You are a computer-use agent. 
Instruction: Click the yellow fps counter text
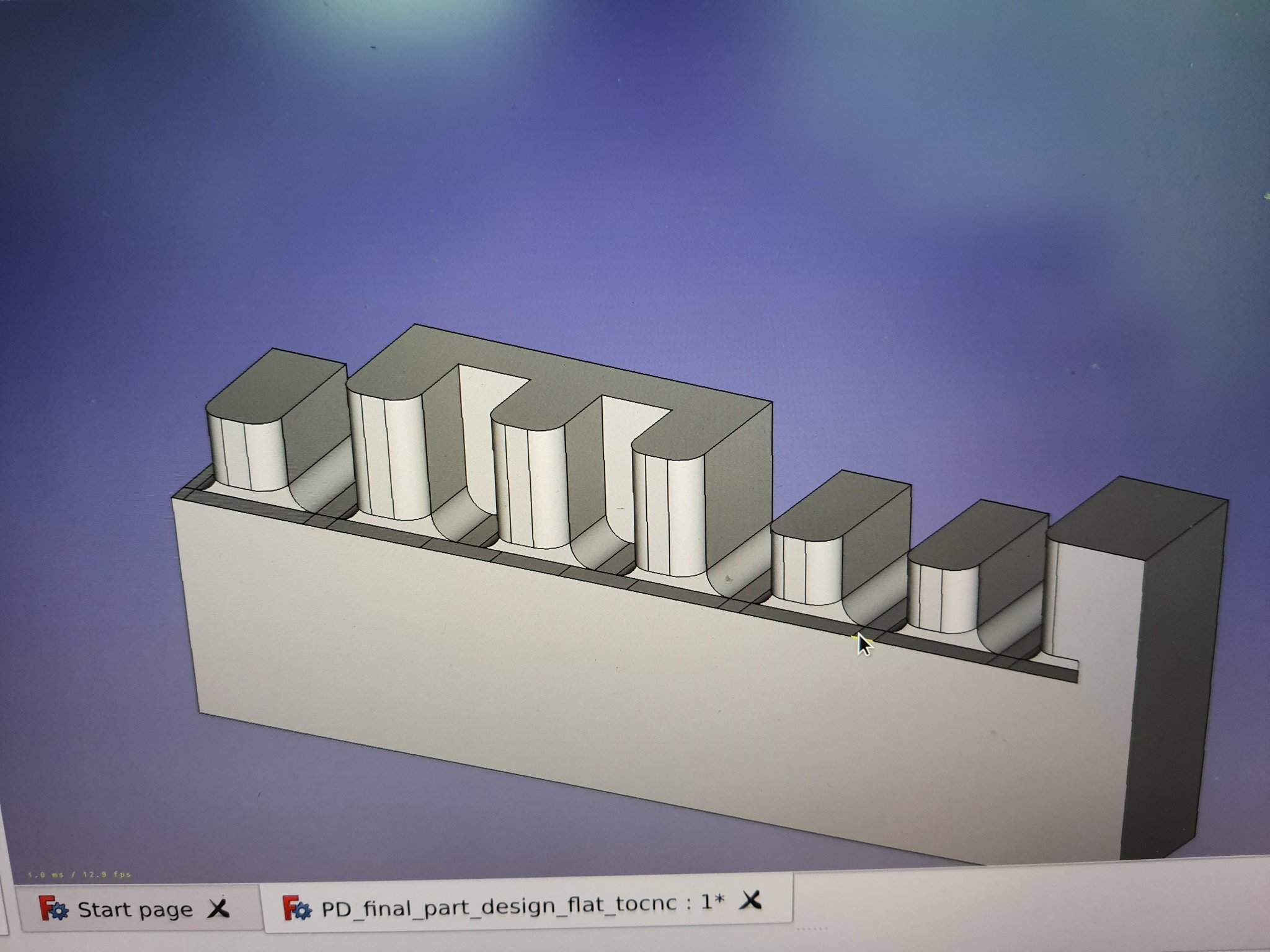pos(79,875)
